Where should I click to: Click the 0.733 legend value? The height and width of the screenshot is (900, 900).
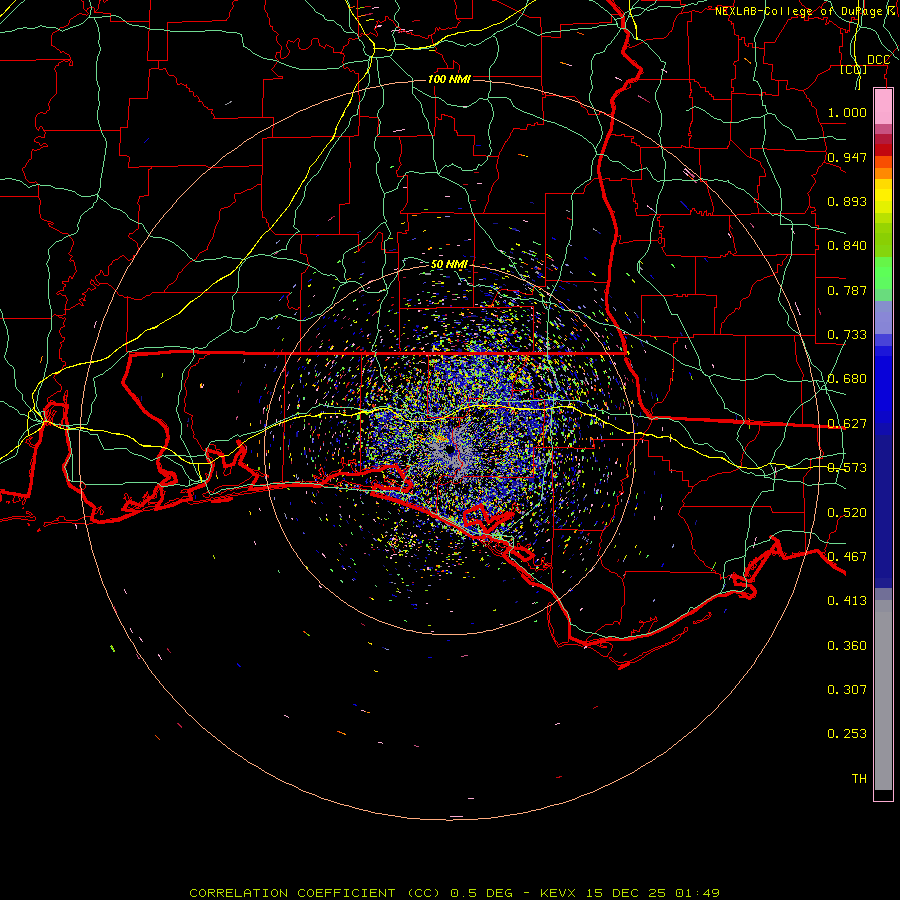(x=847, y=334)
